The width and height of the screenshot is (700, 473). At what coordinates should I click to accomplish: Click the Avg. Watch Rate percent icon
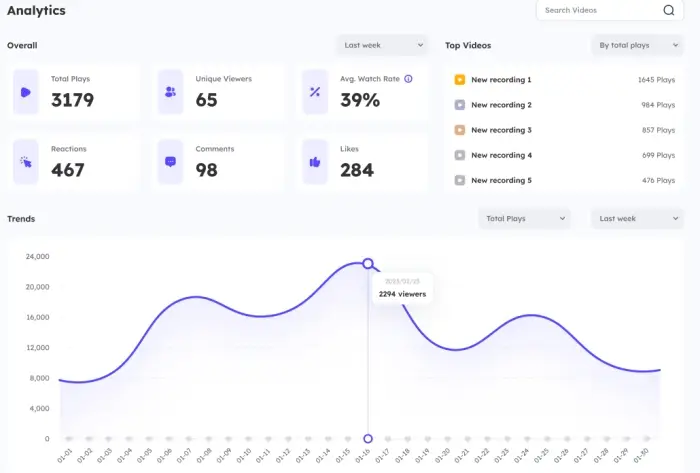pyautogui.click(x=315, y=92)
